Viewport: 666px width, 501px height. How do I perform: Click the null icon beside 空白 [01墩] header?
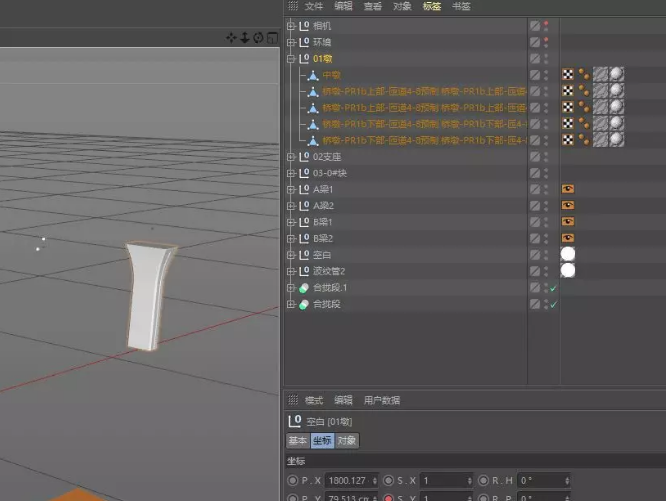click(x=295, y=421)
